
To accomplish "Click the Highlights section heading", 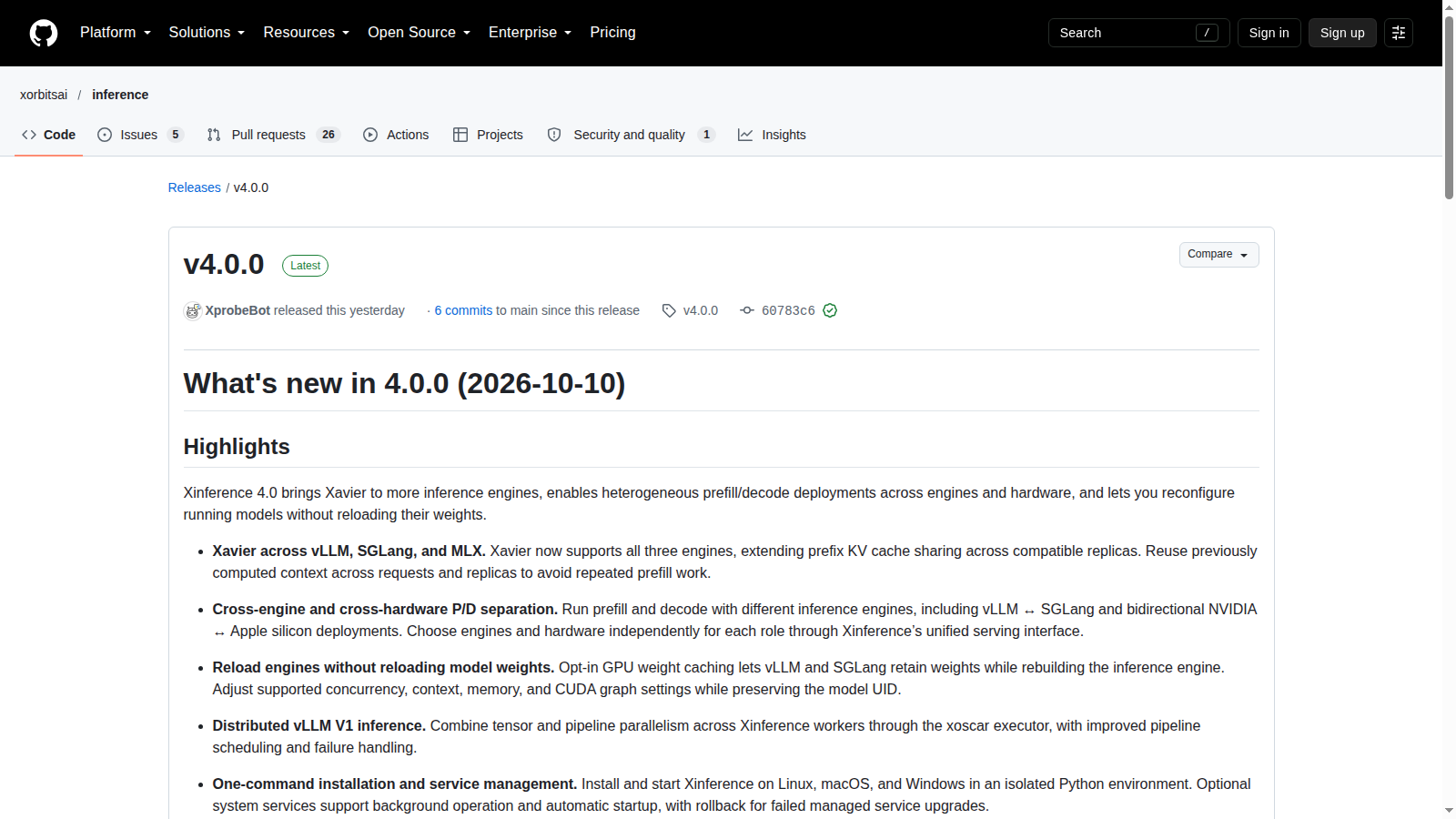I will [237, 447].
